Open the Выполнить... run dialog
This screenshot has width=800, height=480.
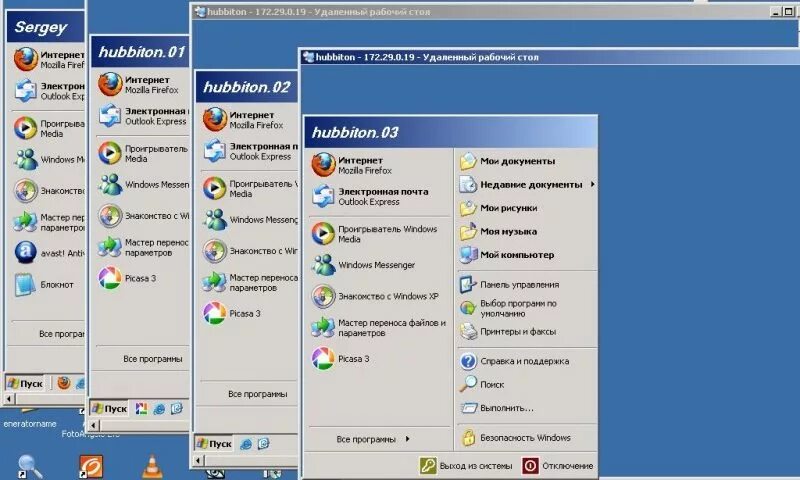click(526, 408)
